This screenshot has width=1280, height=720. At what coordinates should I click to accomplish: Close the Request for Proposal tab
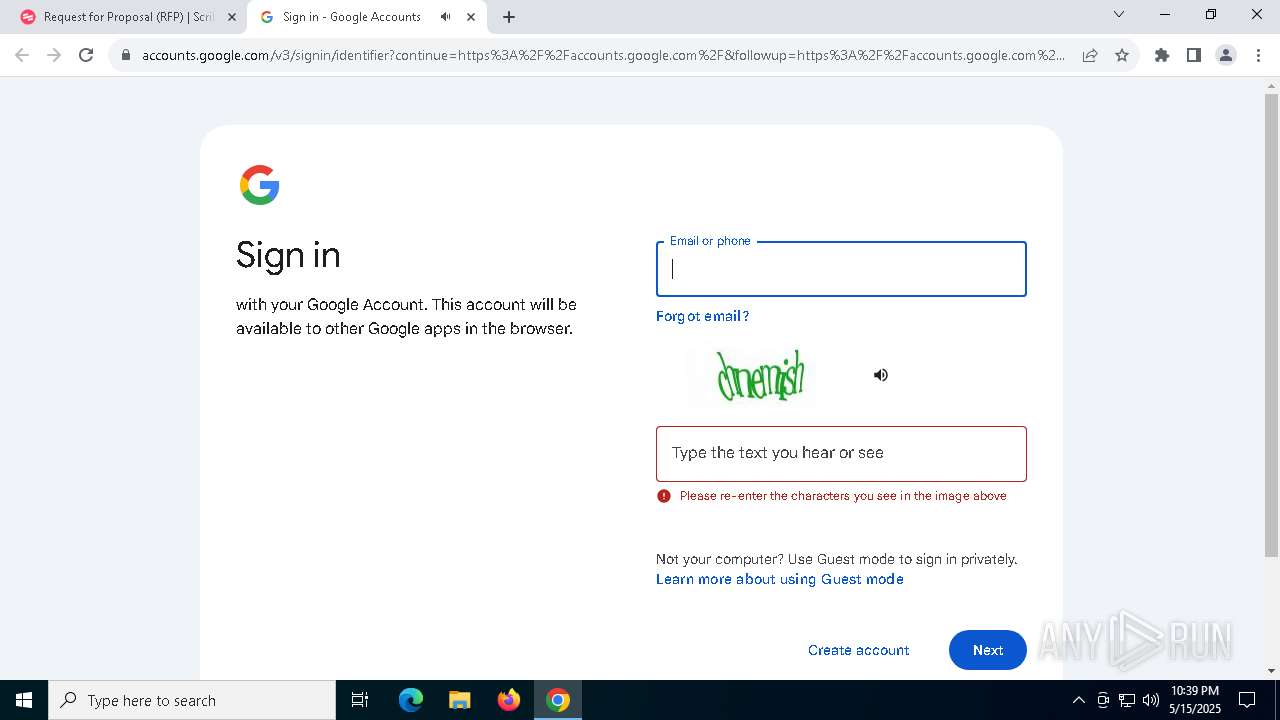coord(232,17)
